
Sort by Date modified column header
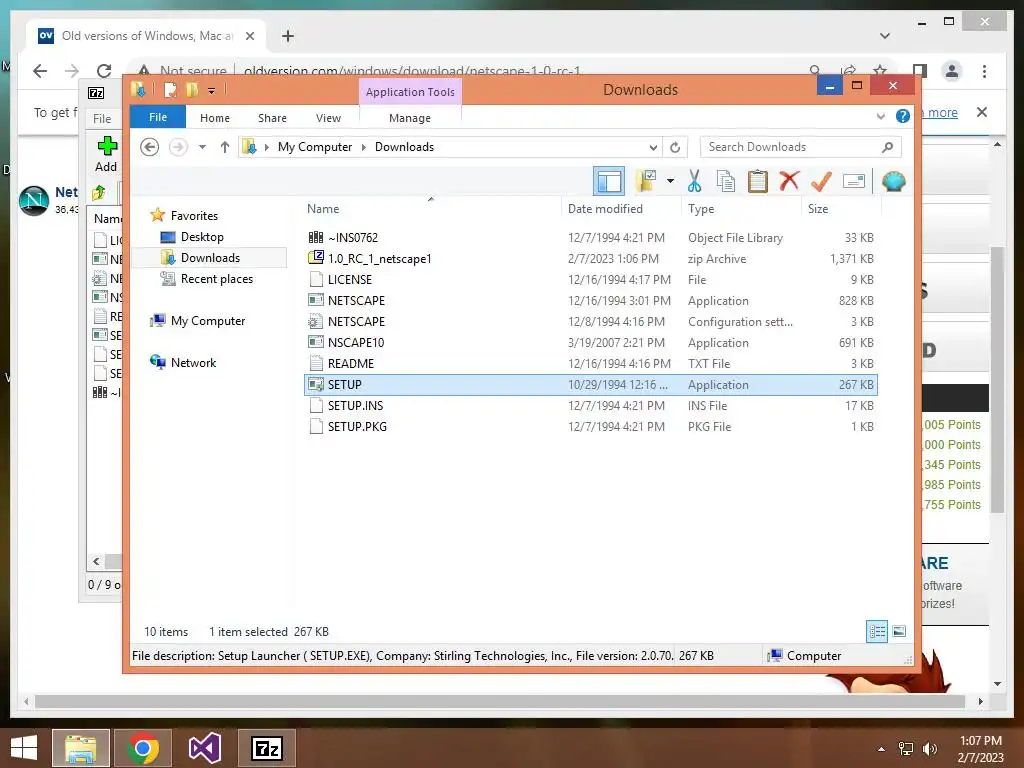[x=621, y=208]
